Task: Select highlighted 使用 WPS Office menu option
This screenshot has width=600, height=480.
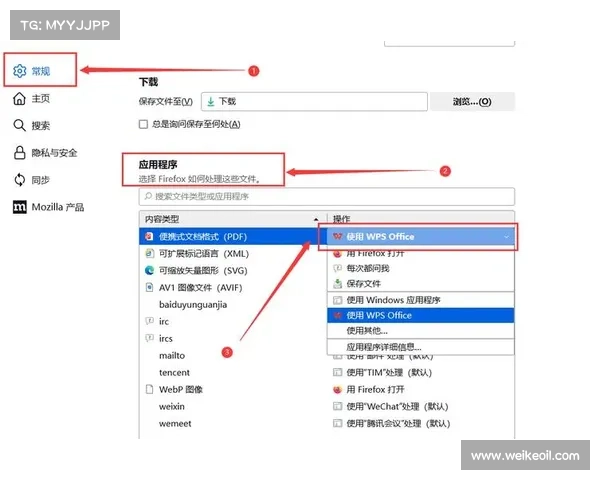Action: tap(421, 315)
